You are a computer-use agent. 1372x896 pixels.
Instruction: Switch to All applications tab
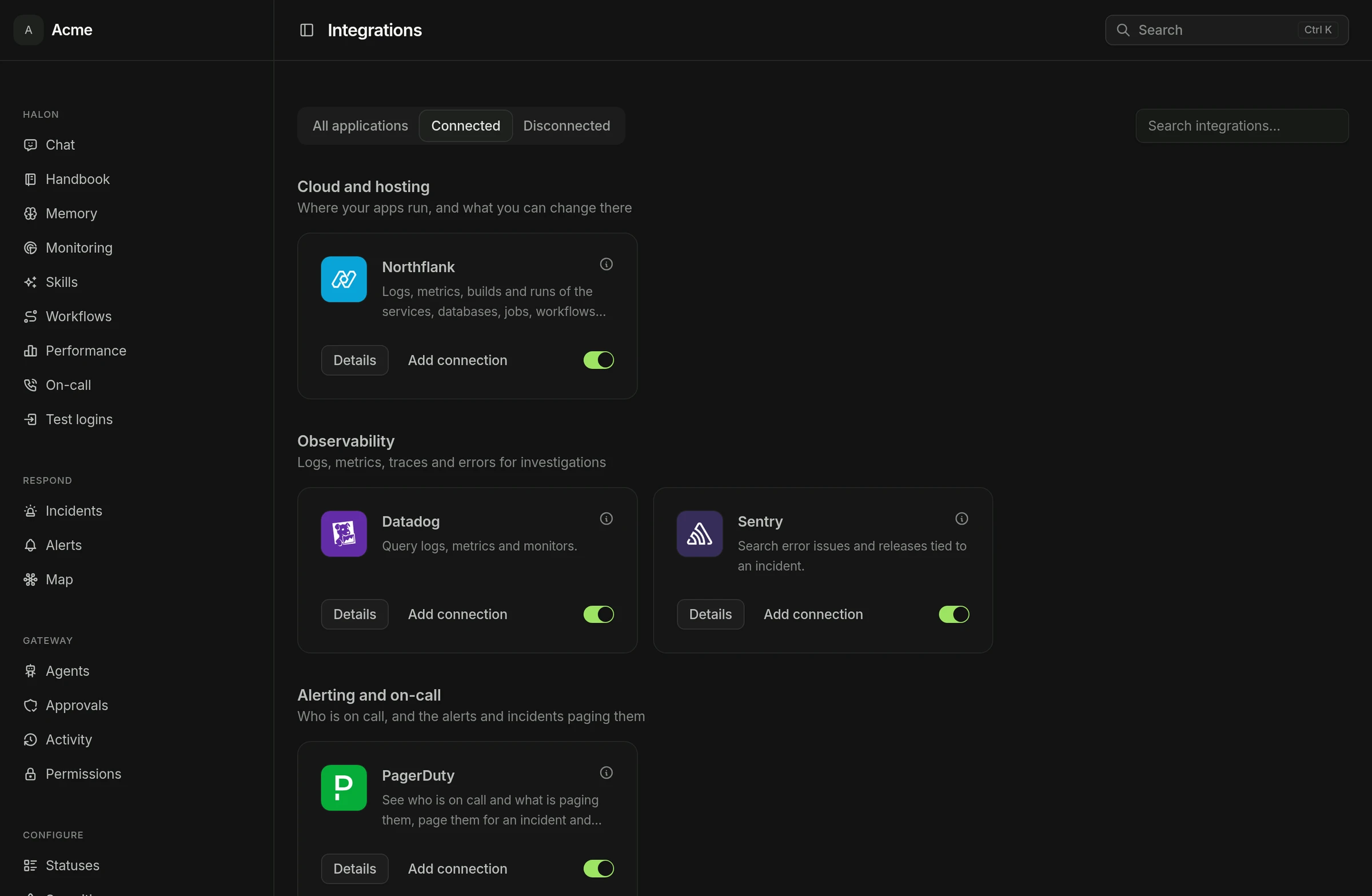point(360,126)
